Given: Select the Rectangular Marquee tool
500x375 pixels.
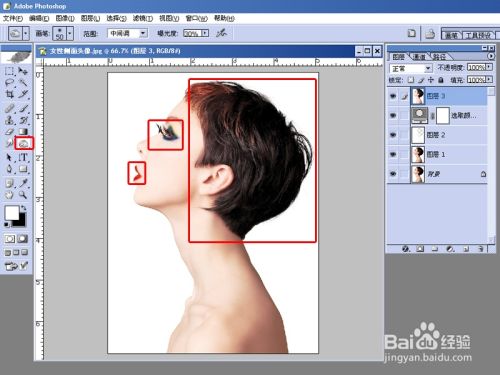Looking at the screenshot, I should click(9, 71).
